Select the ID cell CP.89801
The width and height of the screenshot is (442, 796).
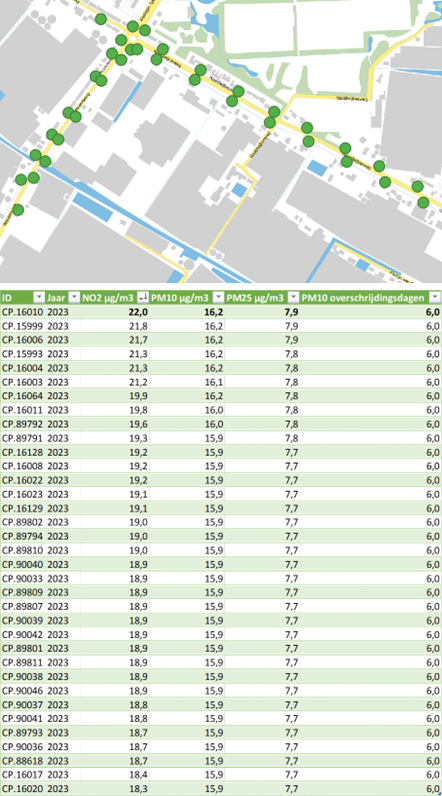point(23,648)
